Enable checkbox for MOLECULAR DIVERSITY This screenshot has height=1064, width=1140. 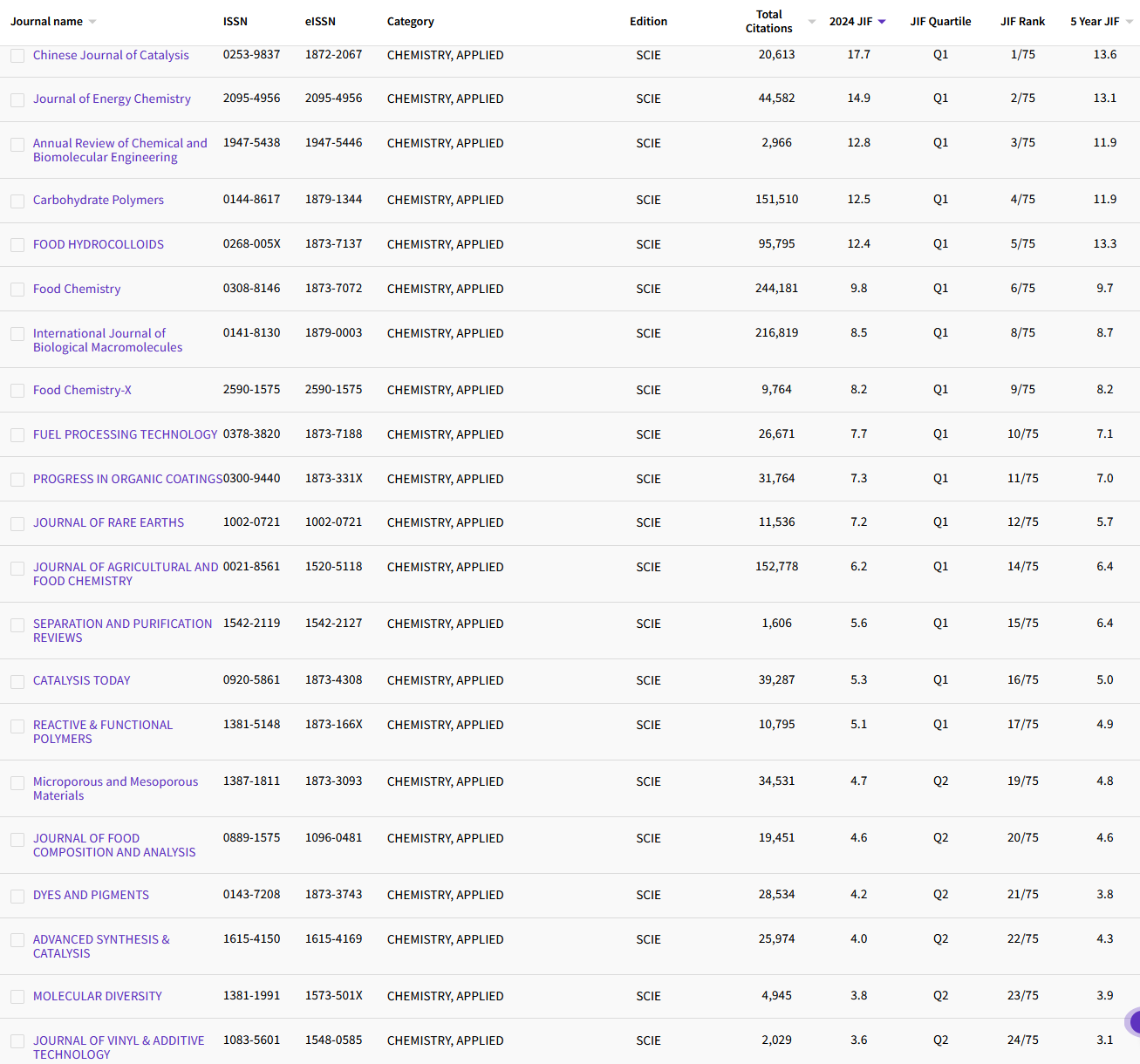tap(17, 997)
